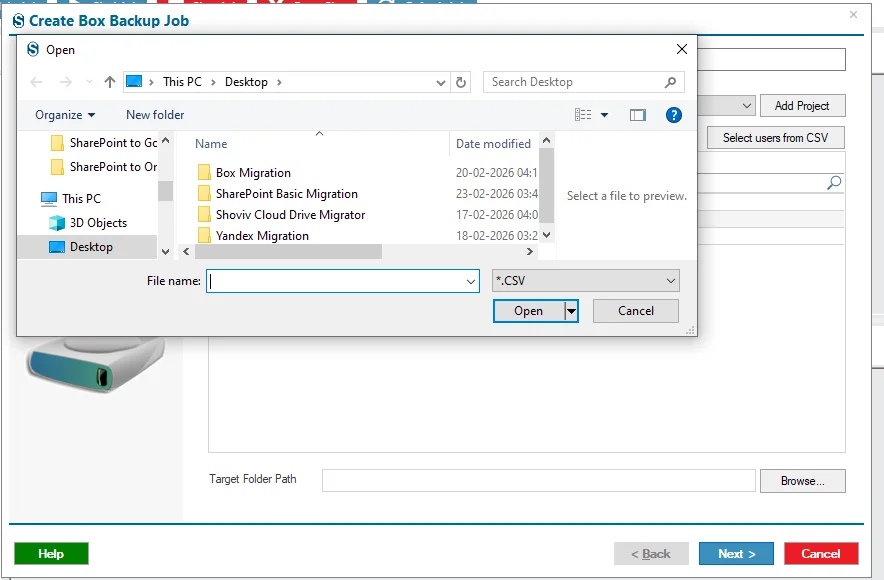Screen dimensions: 884x580
Task: Toggle the preview pane
Action: [x=638, y=115]
